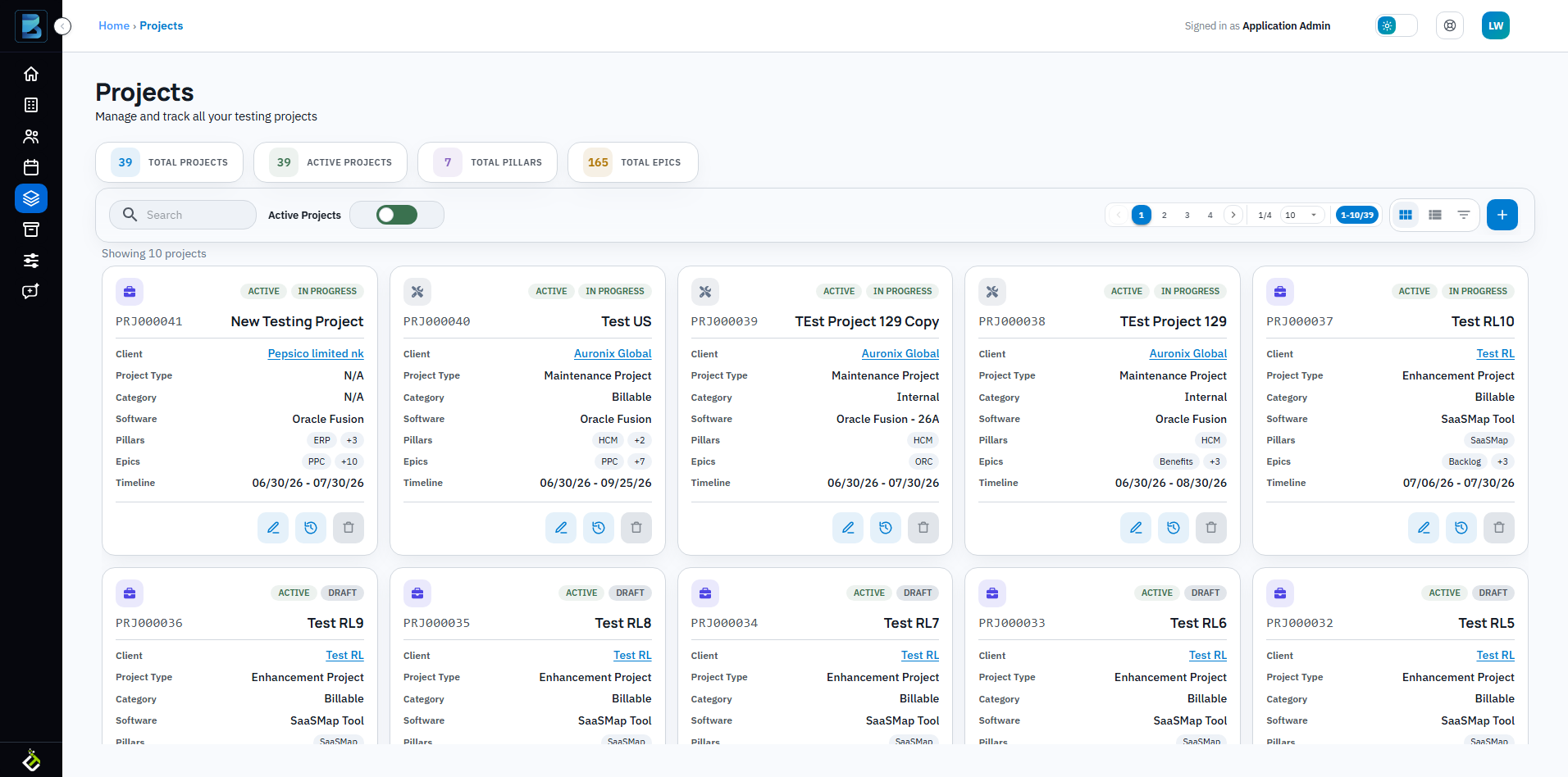Click the Backlog epic tag on Test RL10
The height and width of the screenshot is (777, 1568).
click(x=1465, y=461)
